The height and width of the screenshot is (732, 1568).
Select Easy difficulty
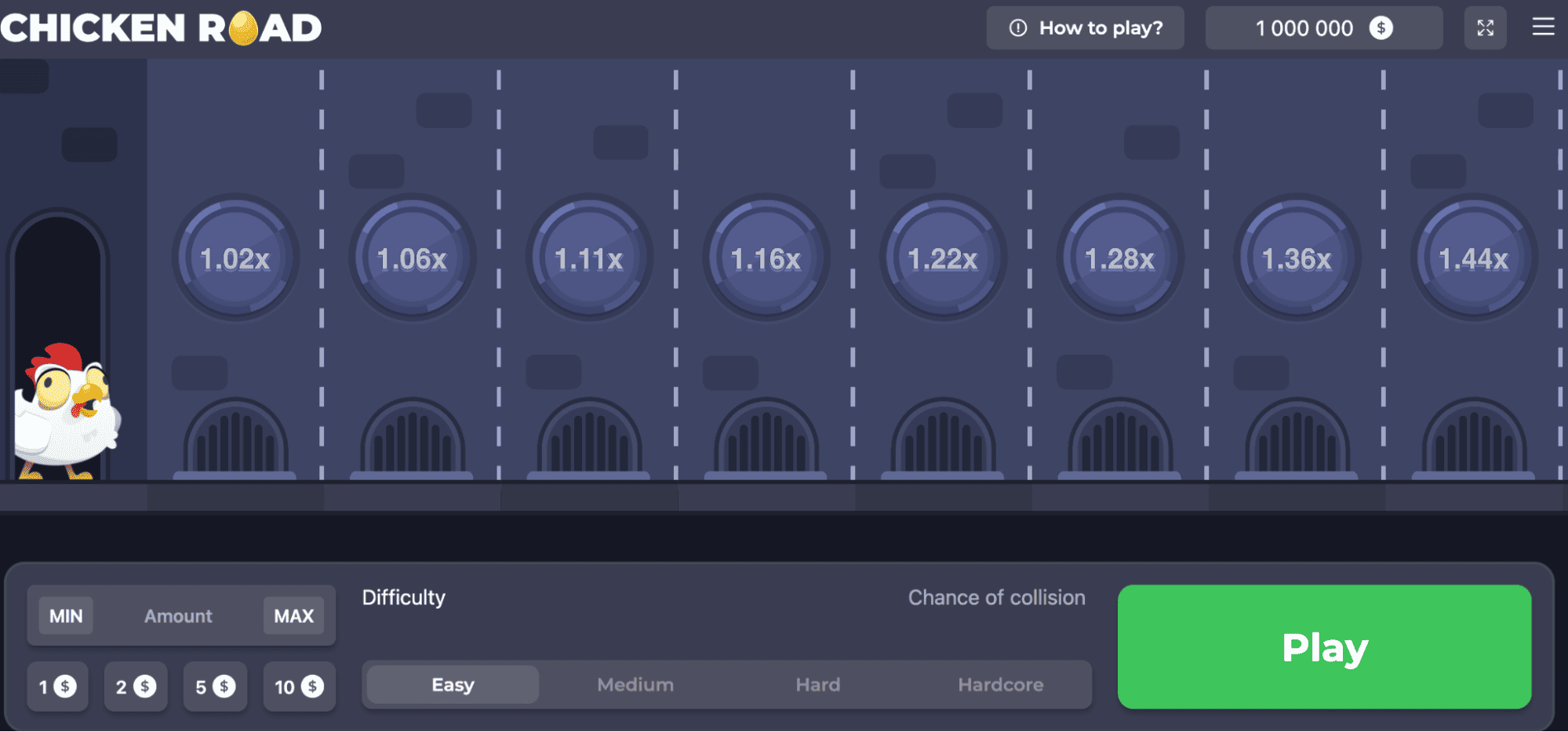[453, 685]
